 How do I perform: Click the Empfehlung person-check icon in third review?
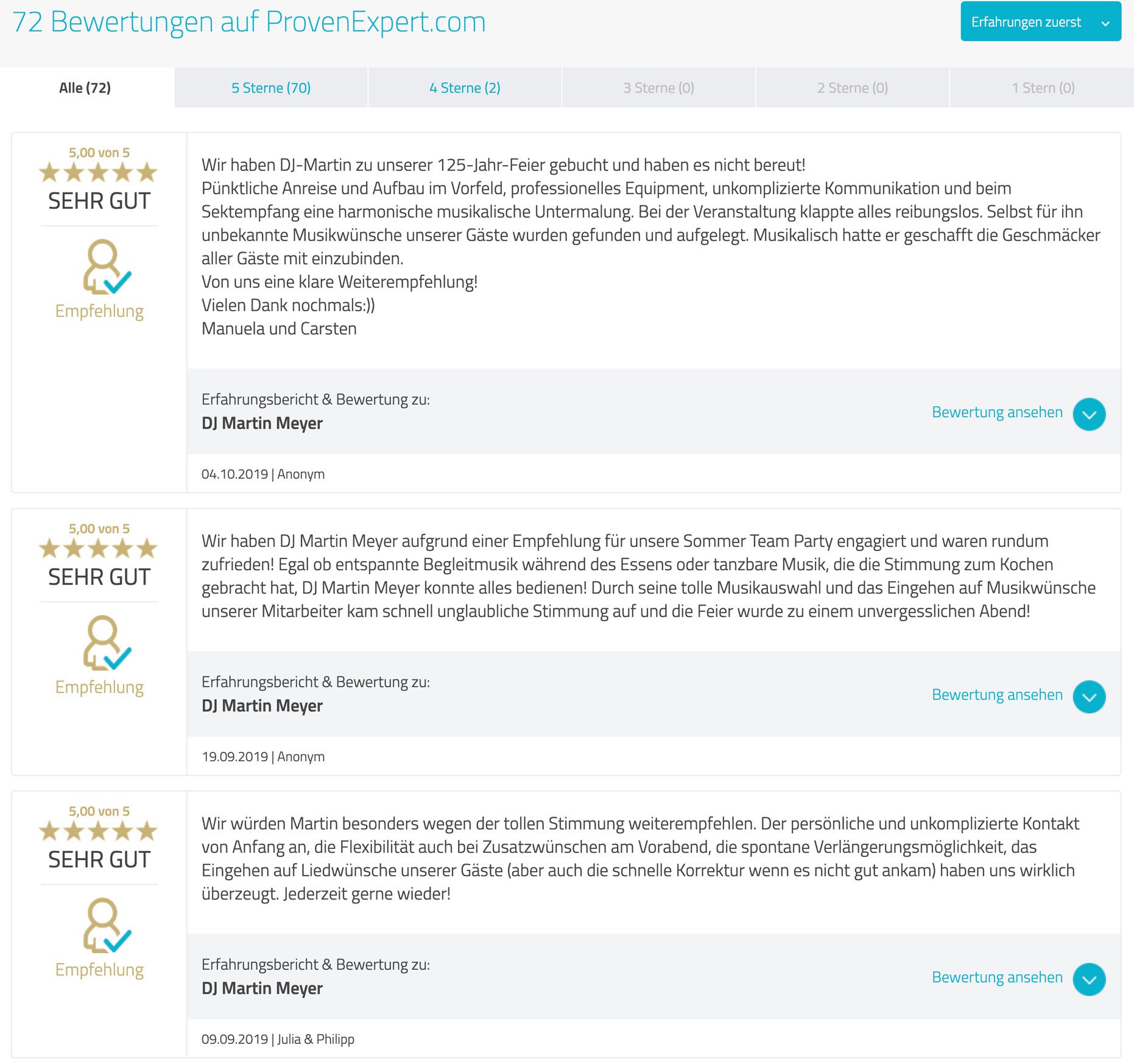click(107, 926)
